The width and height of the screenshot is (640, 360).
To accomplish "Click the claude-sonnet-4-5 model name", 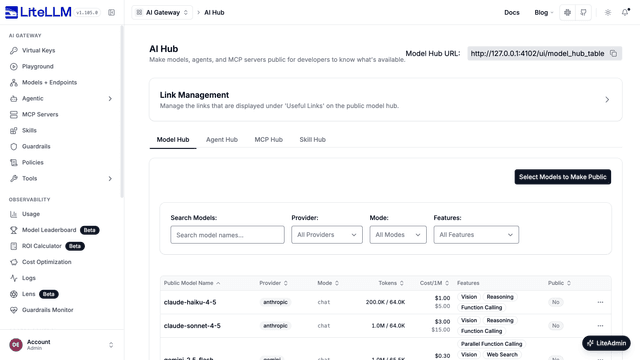I will (192, 326).
